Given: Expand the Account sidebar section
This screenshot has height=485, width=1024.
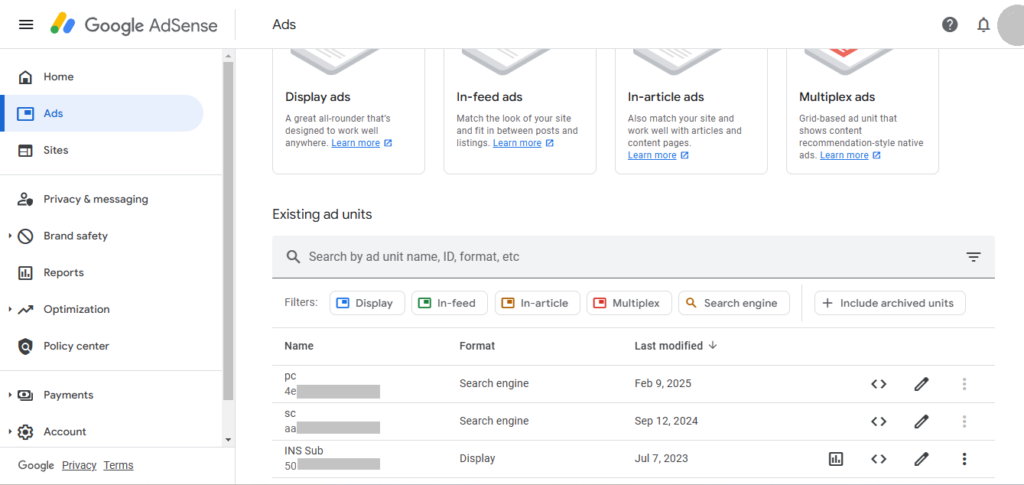Looking at the screenshot, I should [x=10, y=431].
